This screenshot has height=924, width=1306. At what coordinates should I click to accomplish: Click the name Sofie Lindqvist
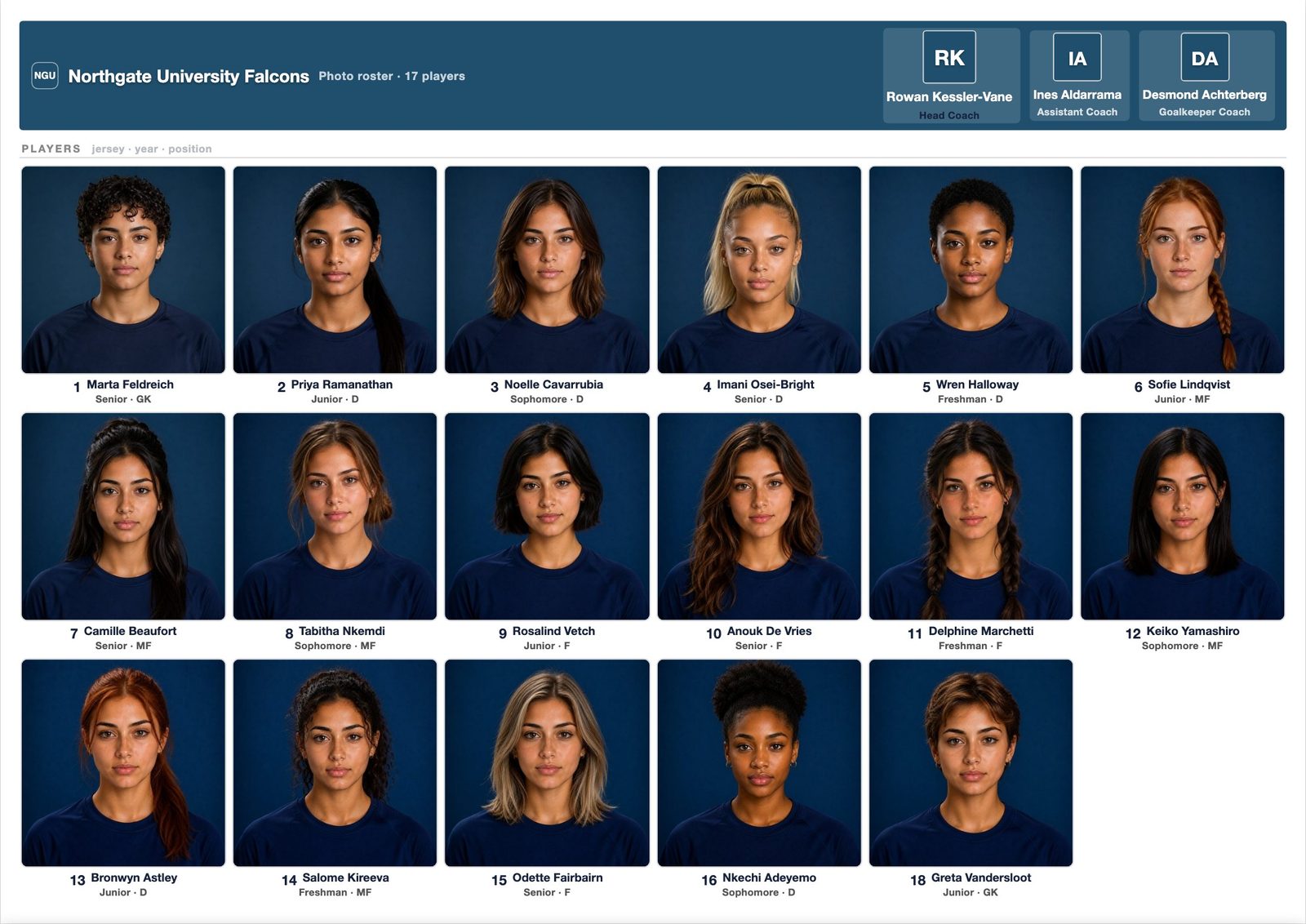(x=1189, y=384)
